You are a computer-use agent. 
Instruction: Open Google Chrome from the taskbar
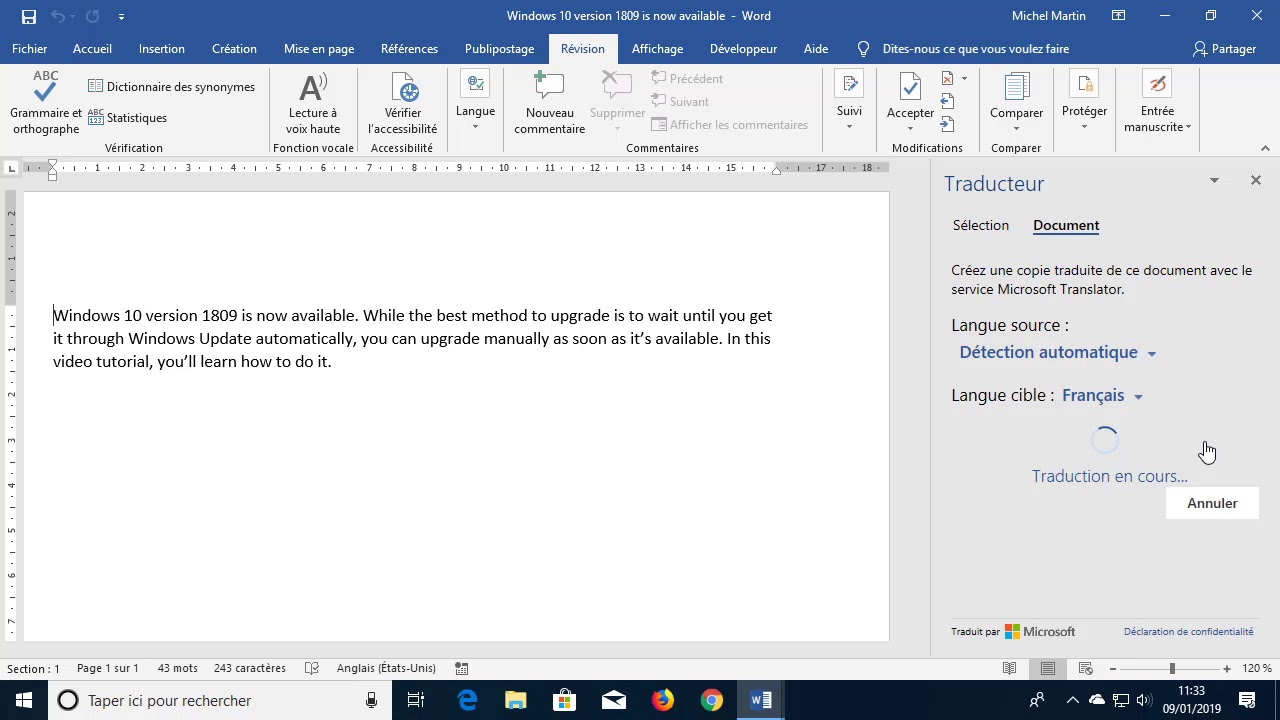[711, 700]
